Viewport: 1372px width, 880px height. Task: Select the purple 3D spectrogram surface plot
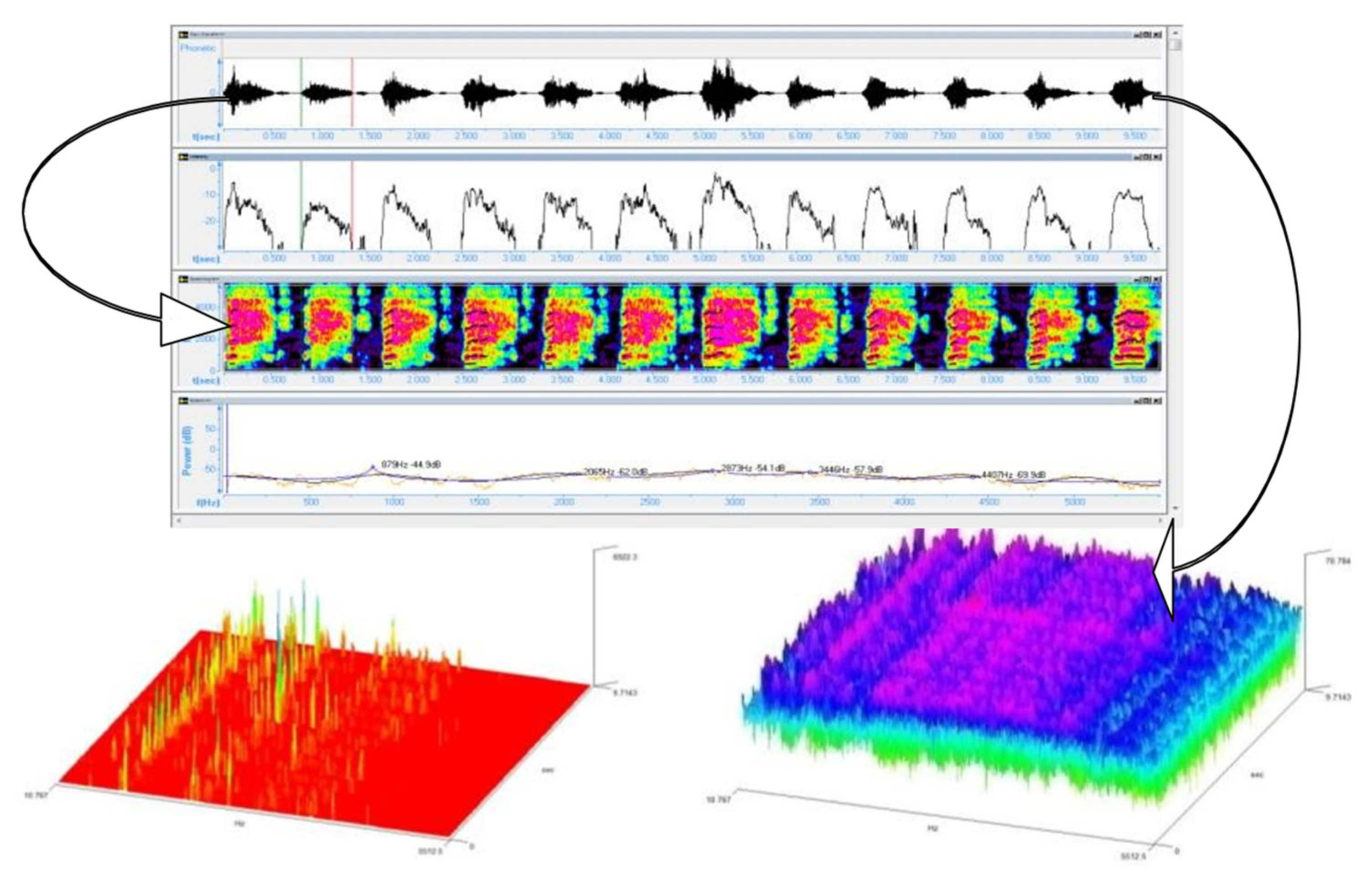coord(1017,674)
